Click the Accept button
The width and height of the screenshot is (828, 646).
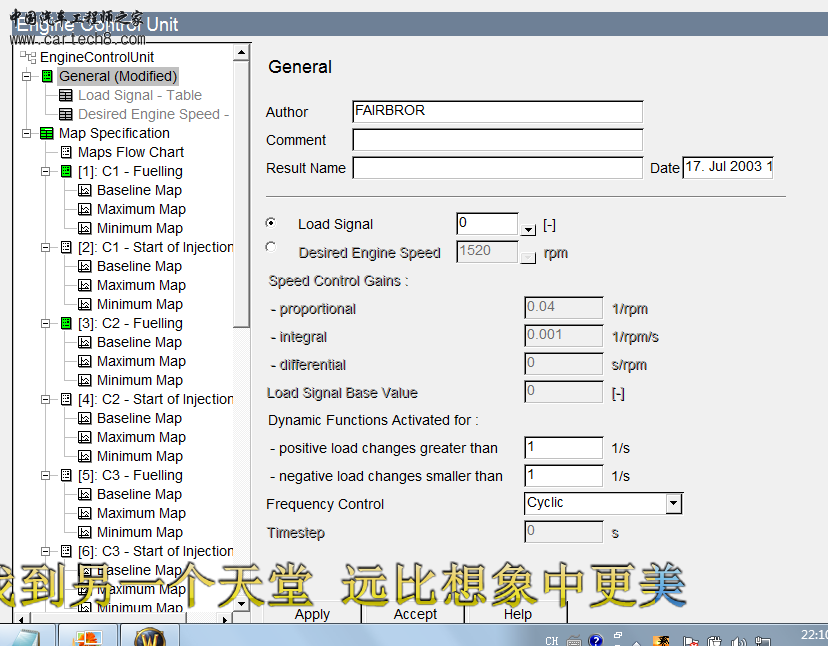(x=415, y=614)
